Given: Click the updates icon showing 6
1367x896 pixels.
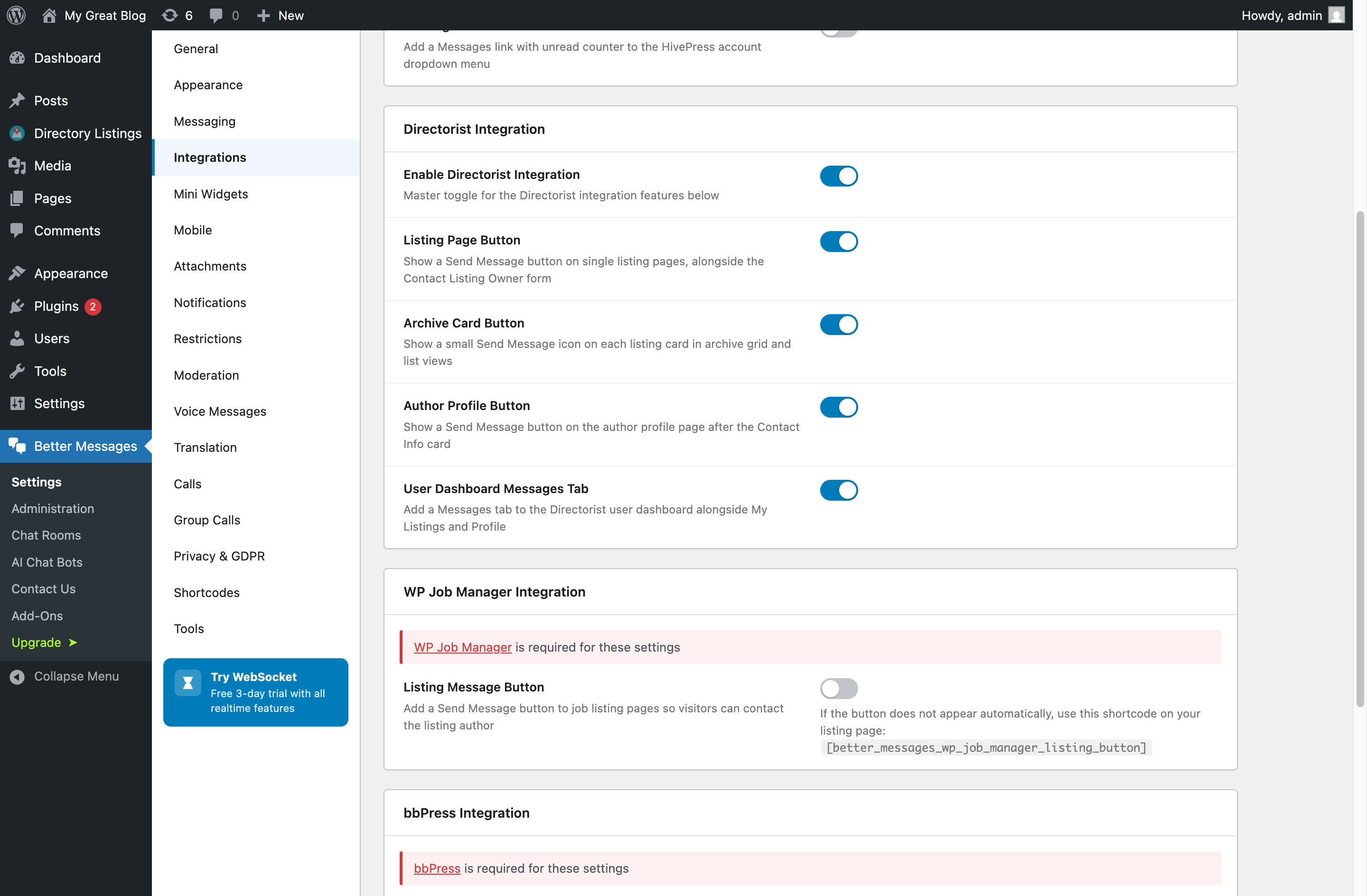Looking at the screenshot, I should point(169,16).
